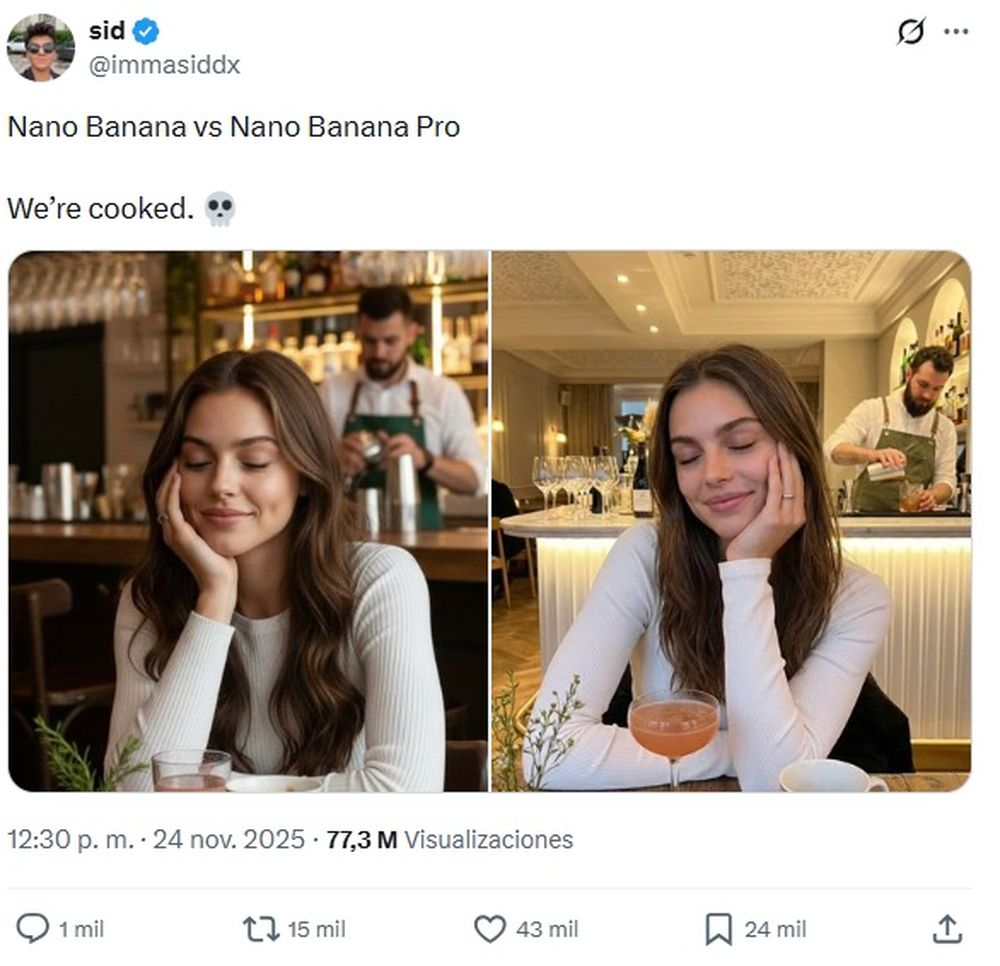Viewport: 1000px width, 966px height.
Task: Open the @immasiddx handle link
Action: point(164,65)
